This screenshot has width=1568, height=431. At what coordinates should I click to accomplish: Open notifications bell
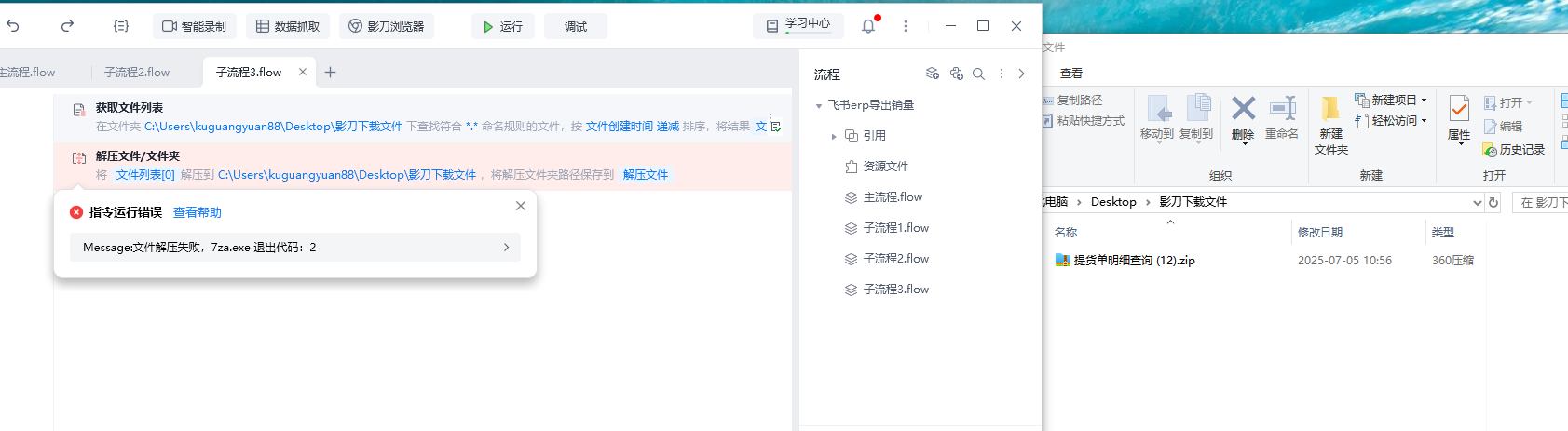click(868, 26)
